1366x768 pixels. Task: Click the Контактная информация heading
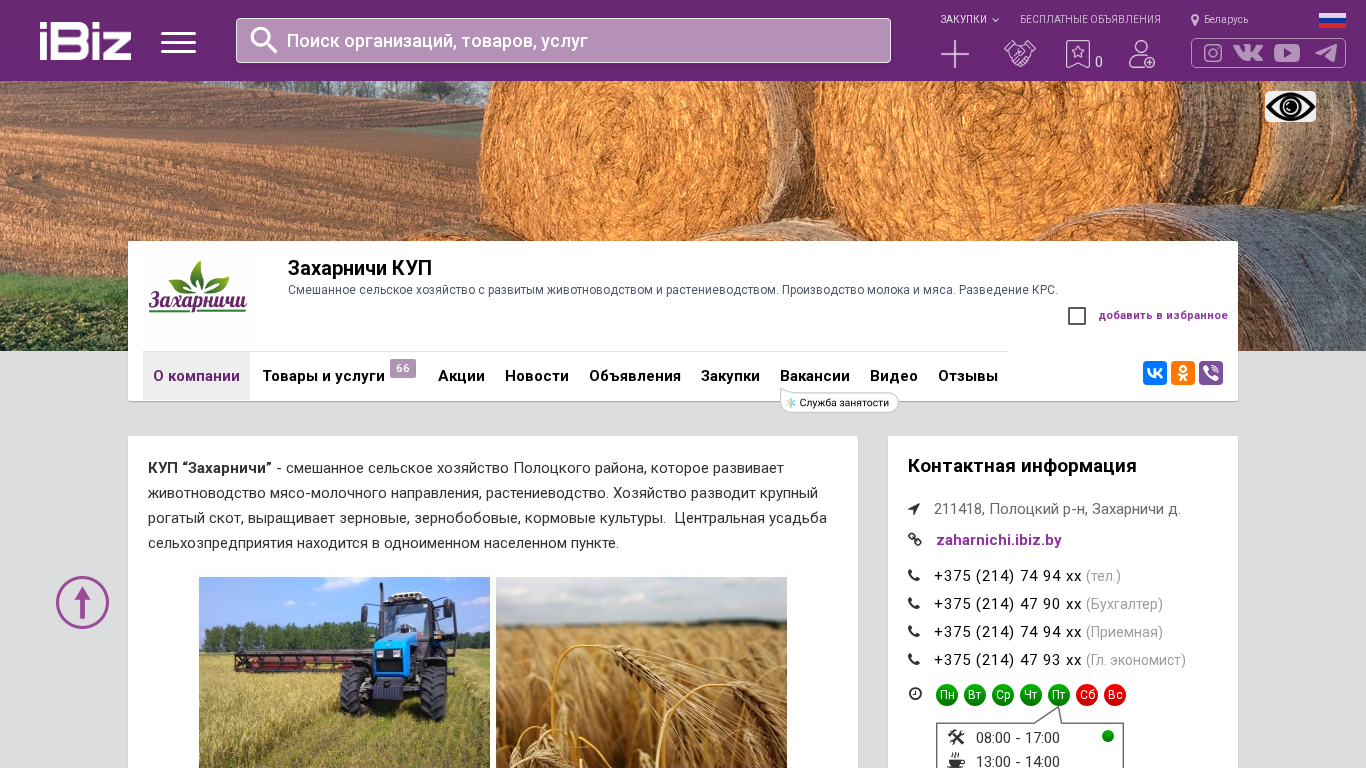click(x=1022, y=466)
